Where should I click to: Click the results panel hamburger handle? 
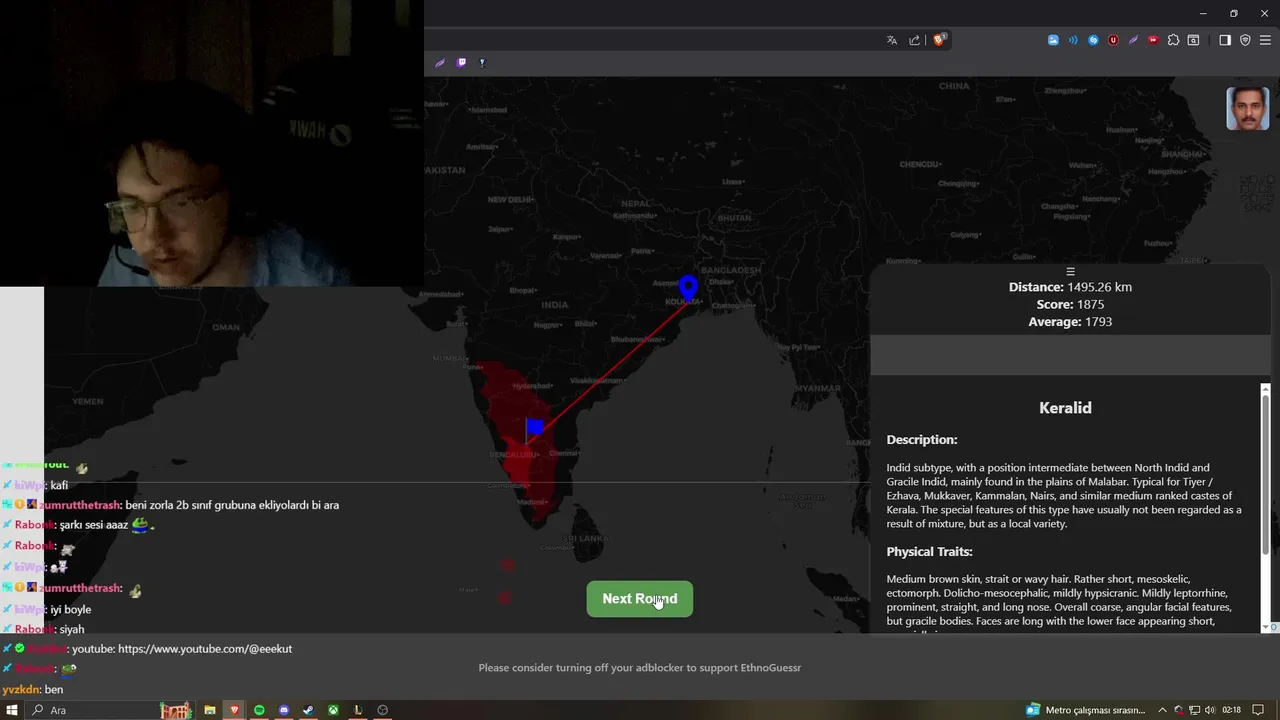[x=1070, y=271]
